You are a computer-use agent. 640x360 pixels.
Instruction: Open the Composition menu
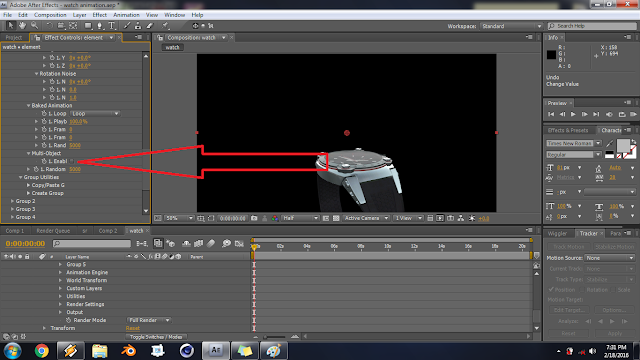pos(50,15)
